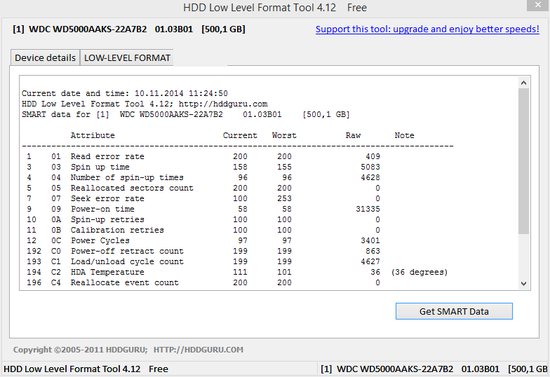Click the (36 degrees) note
The image size is (550, 377).
pyautogui.click(x=420, y=272)
